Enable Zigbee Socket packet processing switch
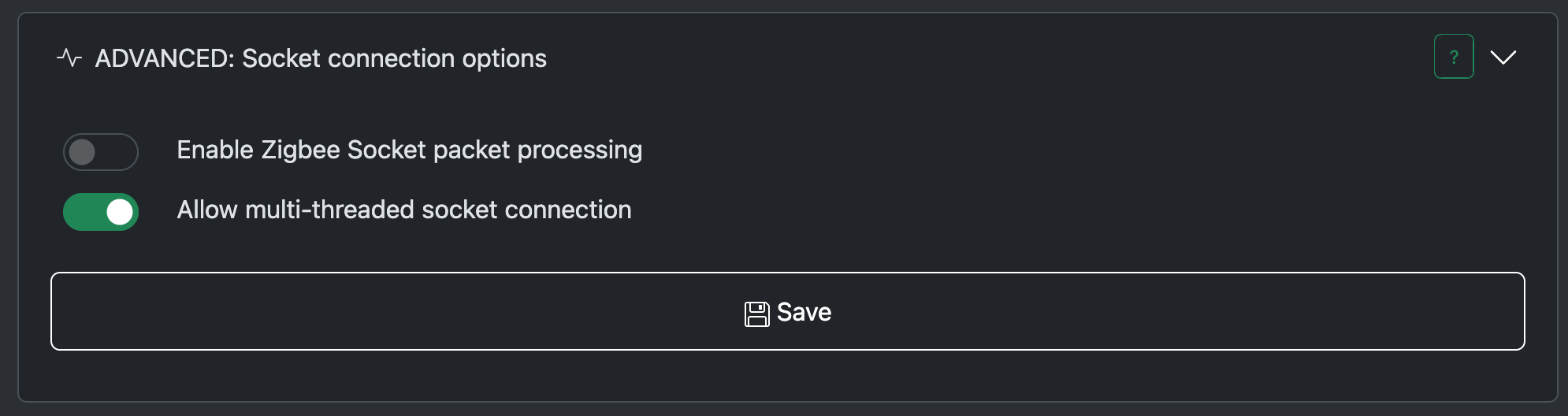 [x=101, y=152]
